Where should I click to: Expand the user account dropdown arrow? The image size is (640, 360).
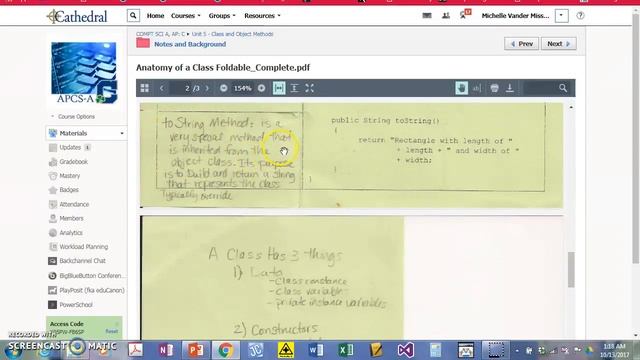(x=562, y=16)
